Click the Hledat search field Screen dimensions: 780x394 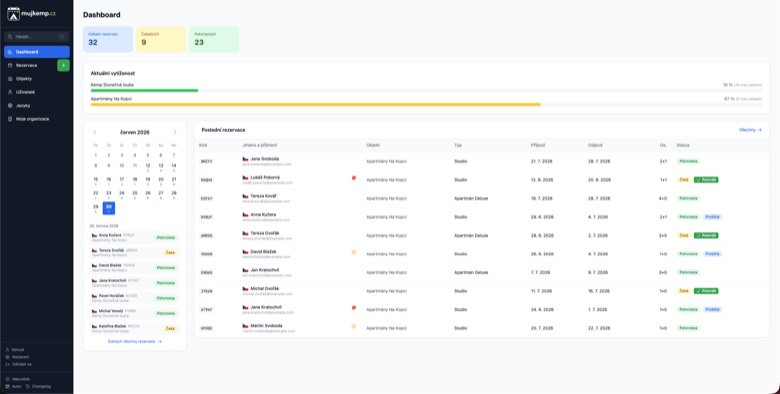[x=37, y=36]
